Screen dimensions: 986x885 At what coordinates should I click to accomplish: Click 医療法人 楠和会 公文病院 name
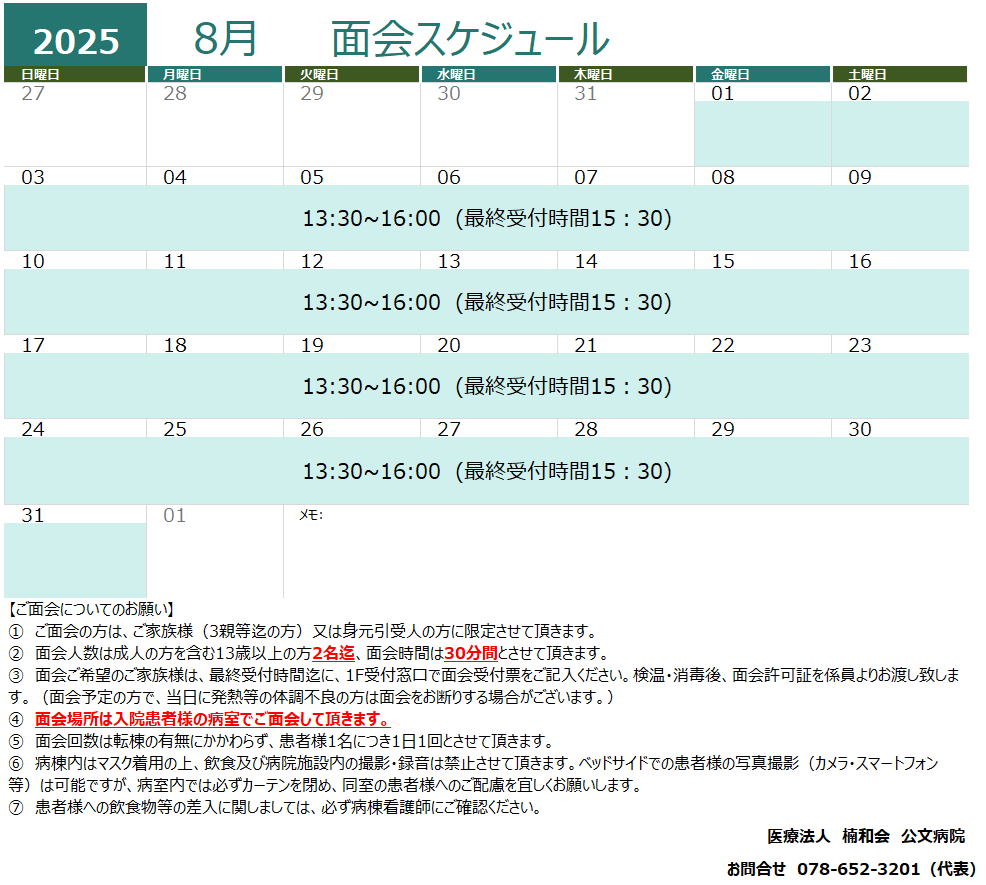tap(866, 836)
